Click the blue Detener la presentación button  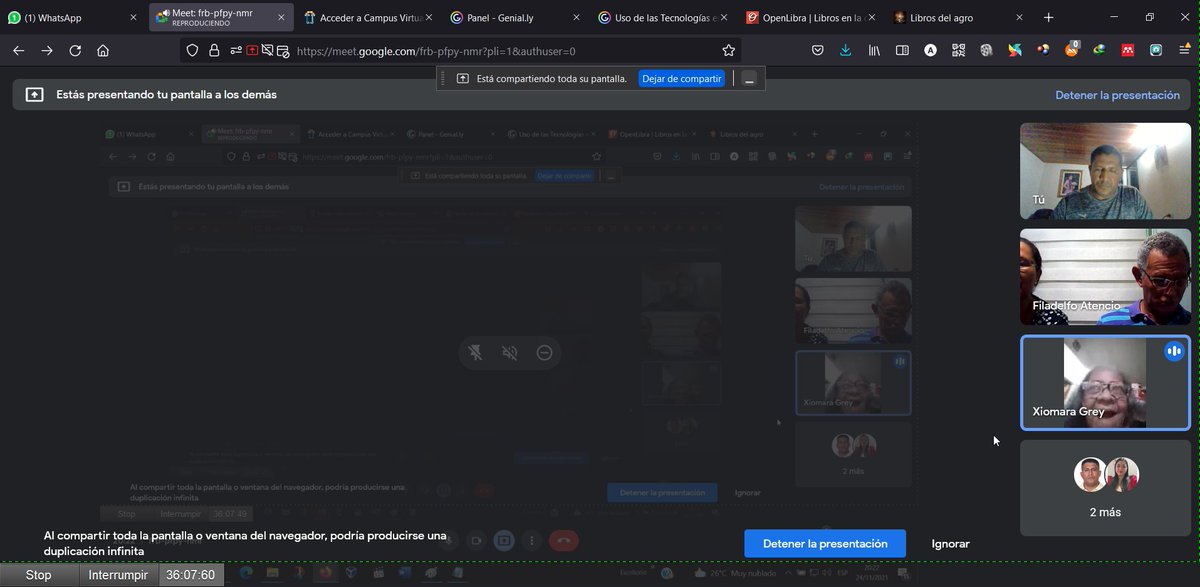825,544
